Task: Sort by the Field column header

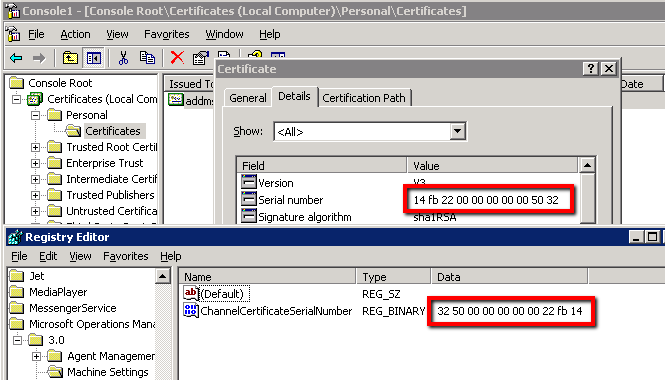Action: click(x=321, y=165)
